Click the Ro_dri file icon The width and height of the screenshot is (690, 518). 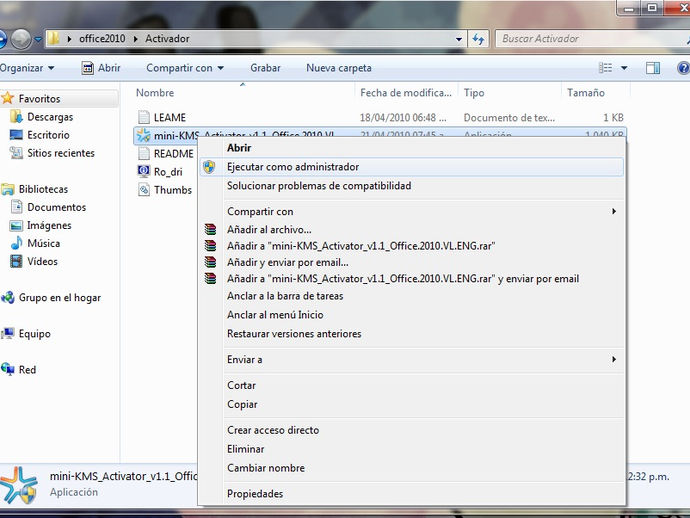143,171
